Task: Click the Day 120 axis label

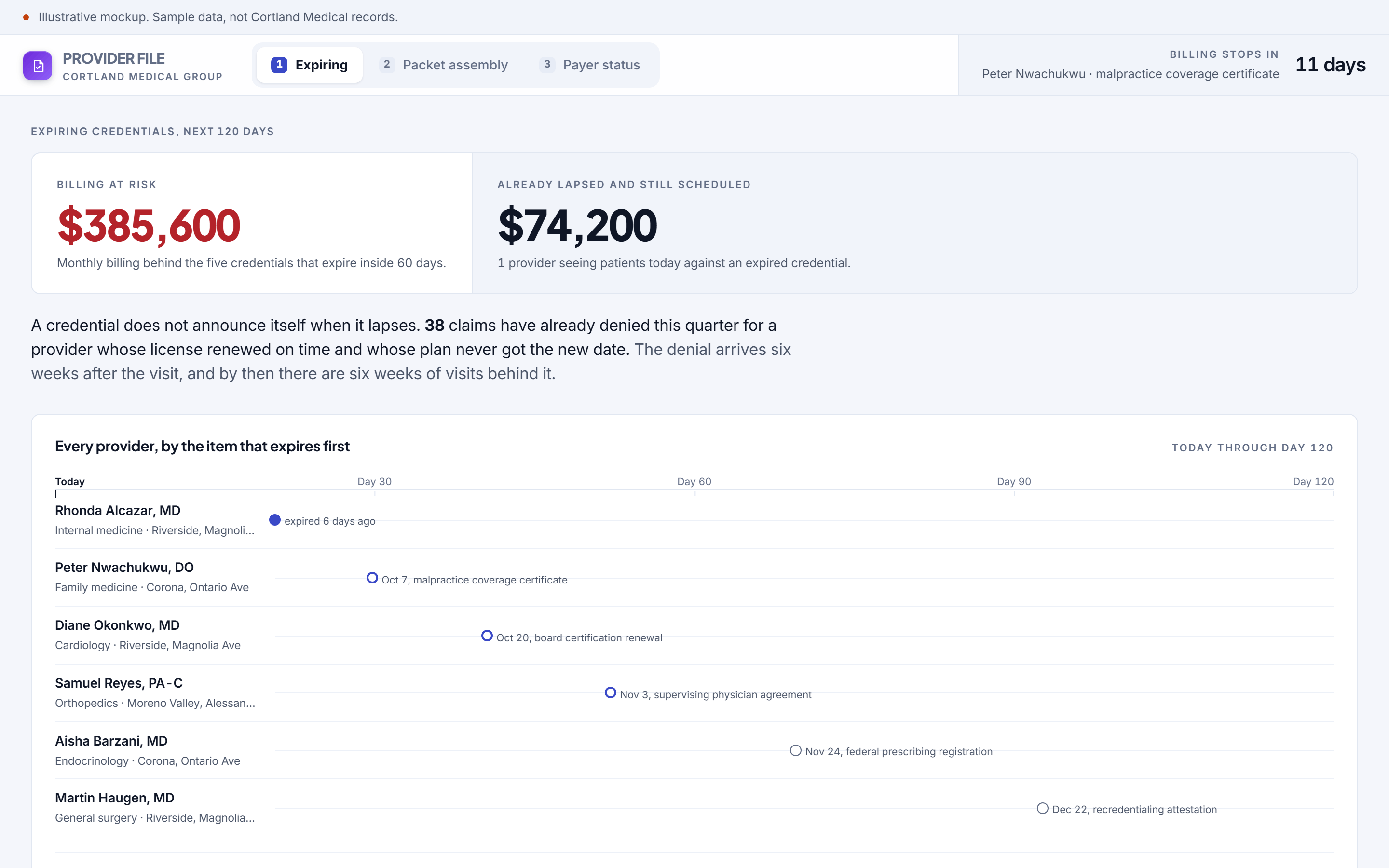Action: point(1313,482)
